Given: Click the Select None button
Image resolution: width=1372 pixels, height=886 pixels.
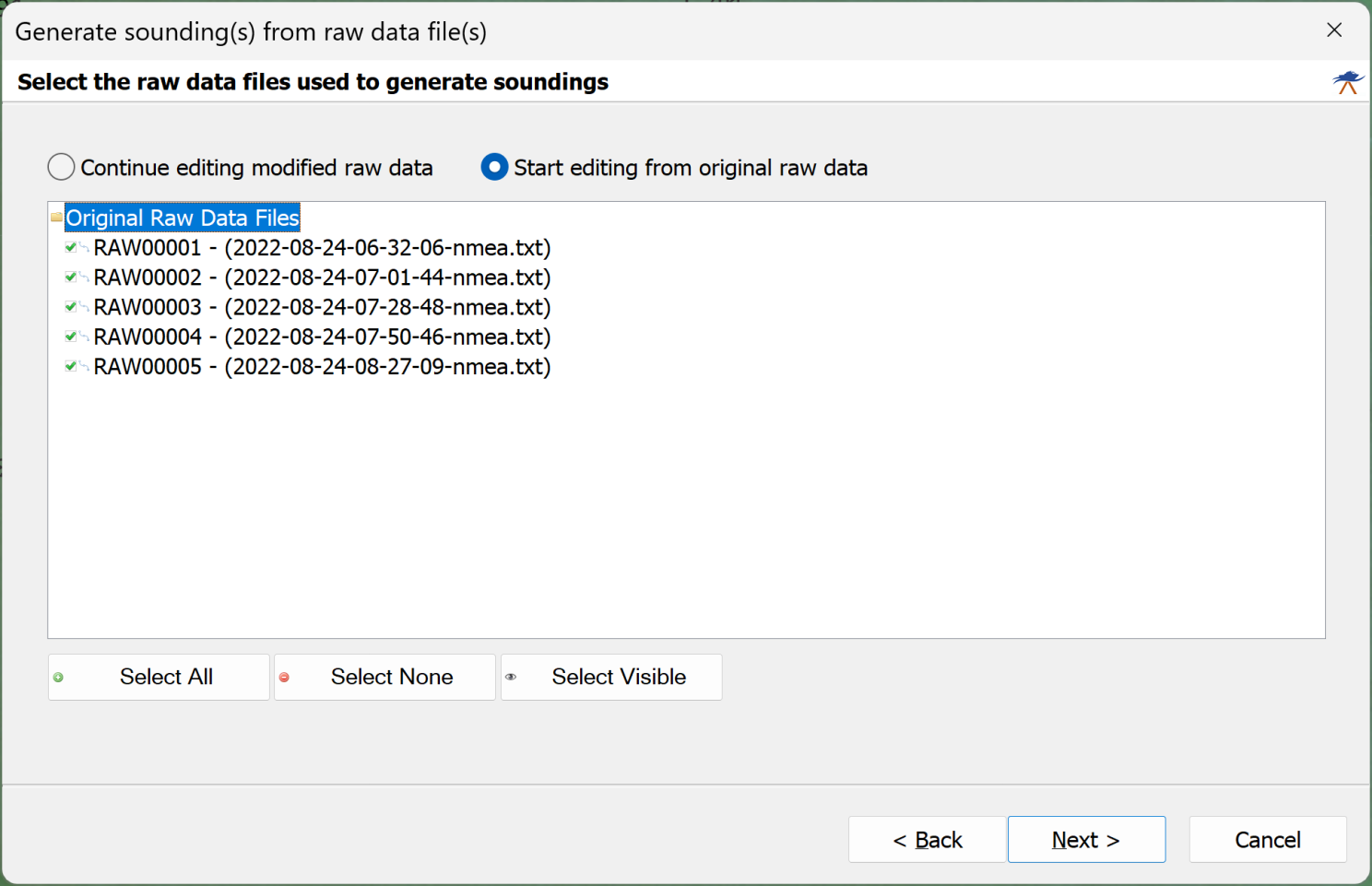Looking at the screenshot, I should pyautogui.click(x=384, y=677).
